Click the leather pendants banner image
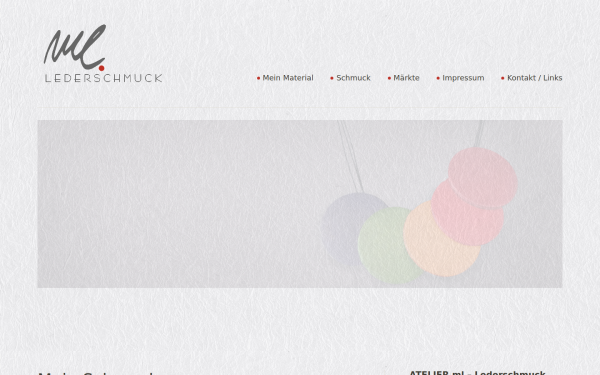This screenshot has width=600, height=375. [300, 204]
